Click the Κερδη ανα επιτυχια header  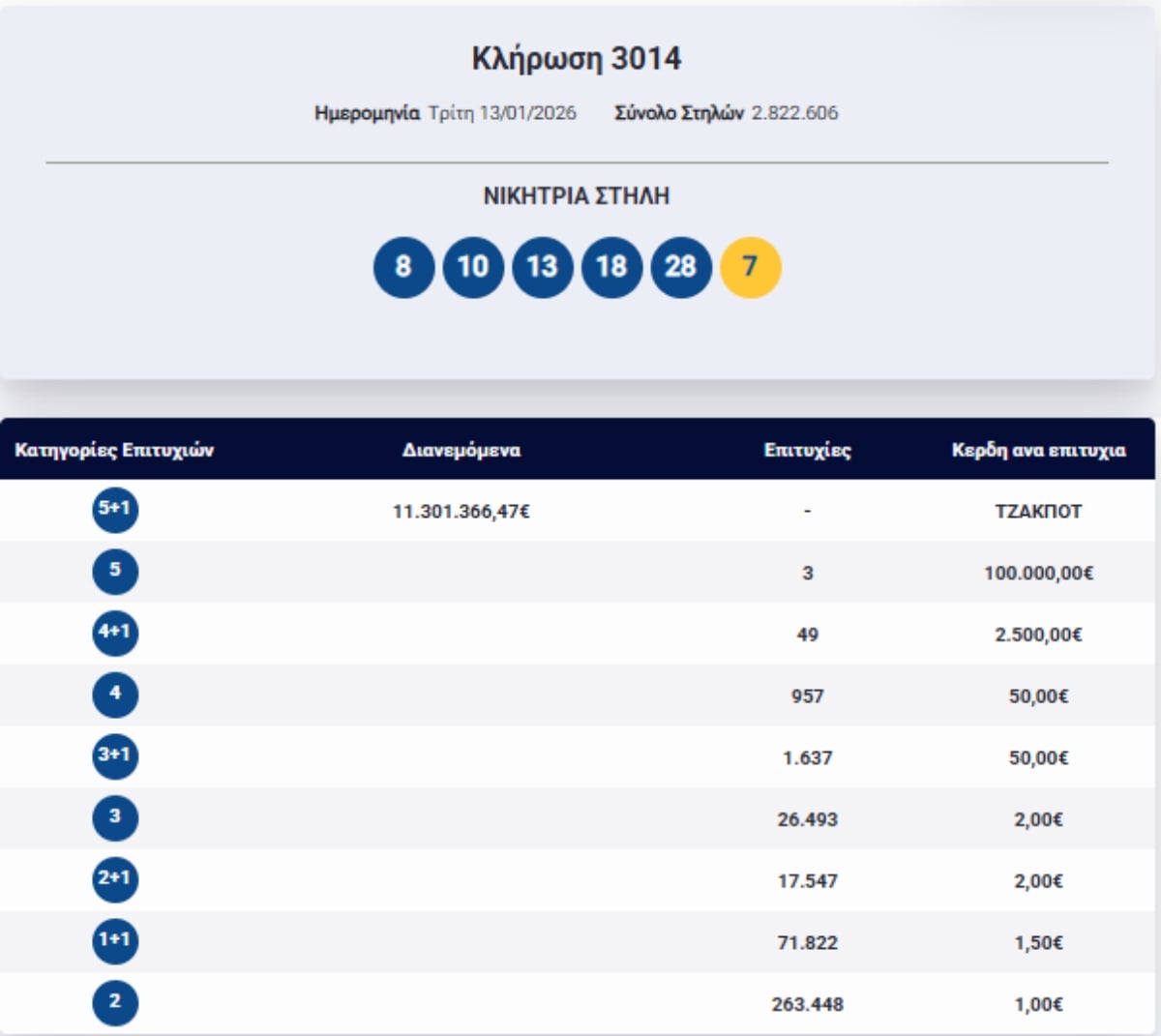coord(1038,450)
